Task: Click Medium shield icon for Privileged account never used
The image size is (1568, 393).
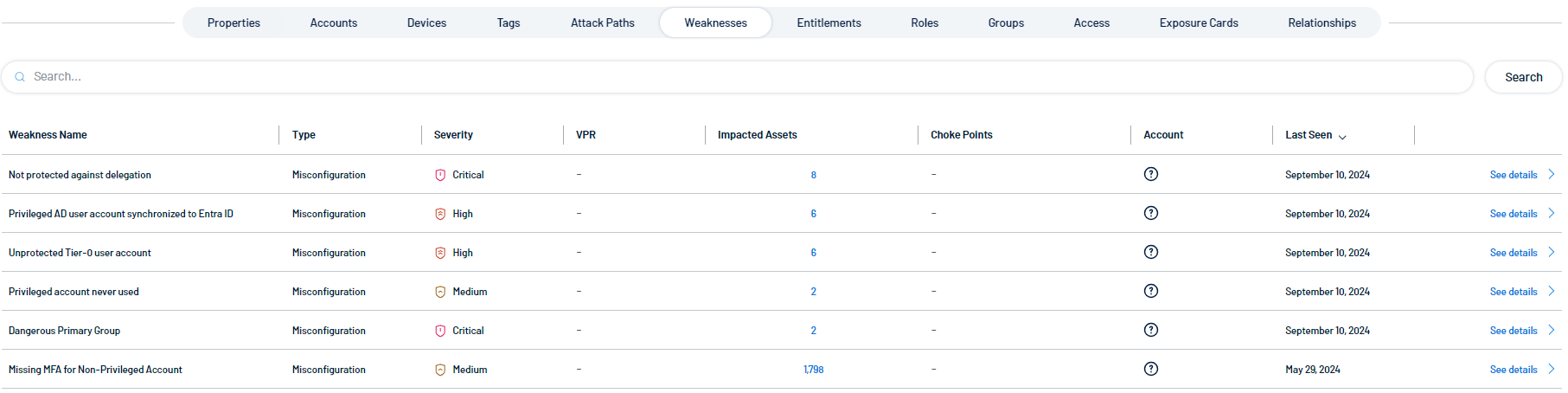Action: point(440,292)
